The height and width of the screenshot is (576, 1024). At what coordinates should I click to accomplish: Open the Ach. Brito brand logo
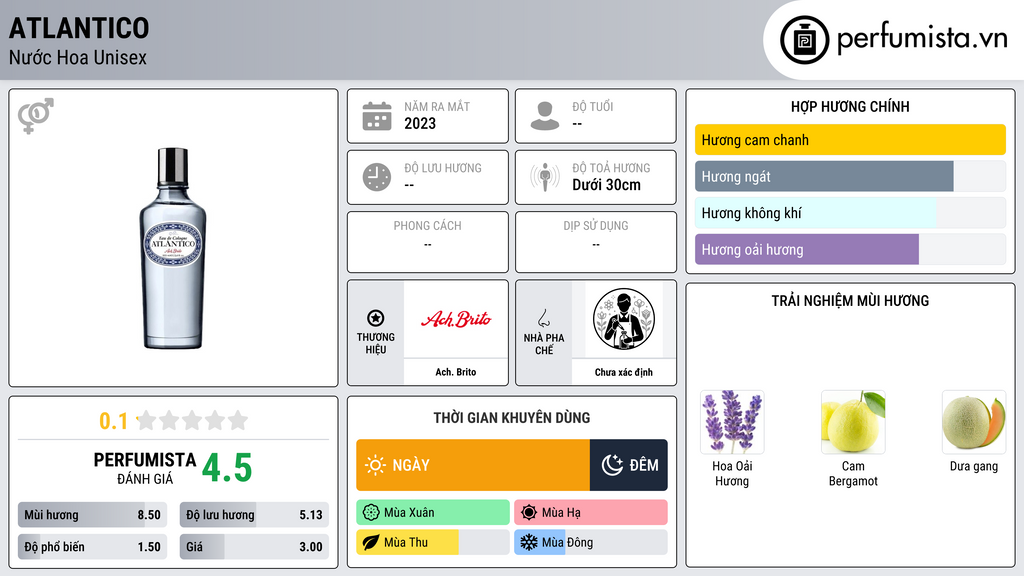[x=456, y=319]
